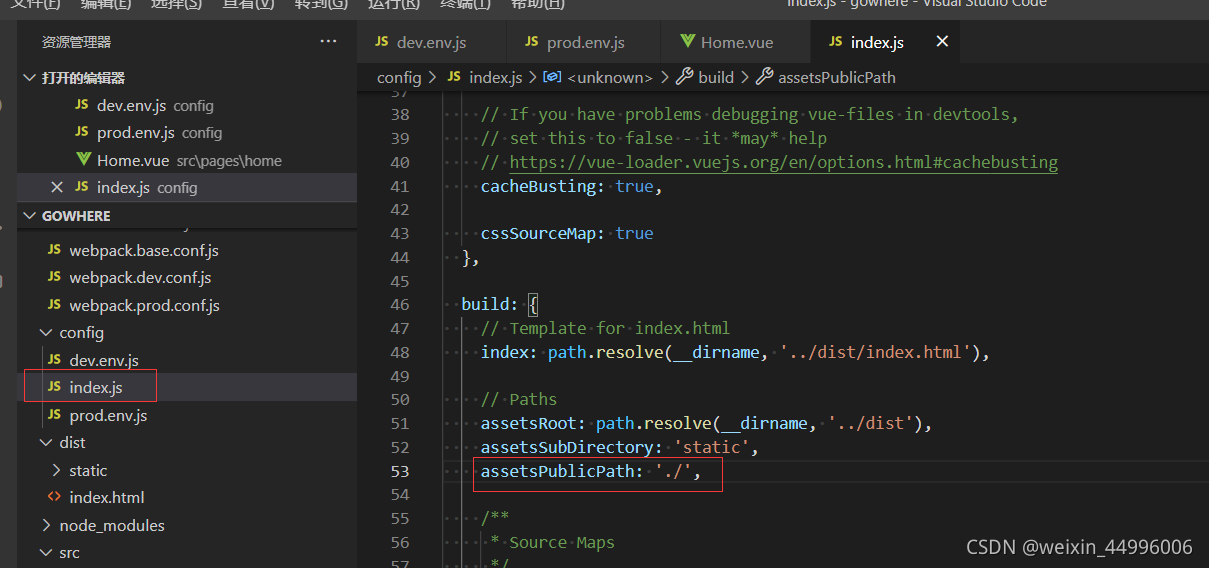Viewport: 1209px width, 568px height.
Task: Click line number 41 in gutter
Action: 399,186
